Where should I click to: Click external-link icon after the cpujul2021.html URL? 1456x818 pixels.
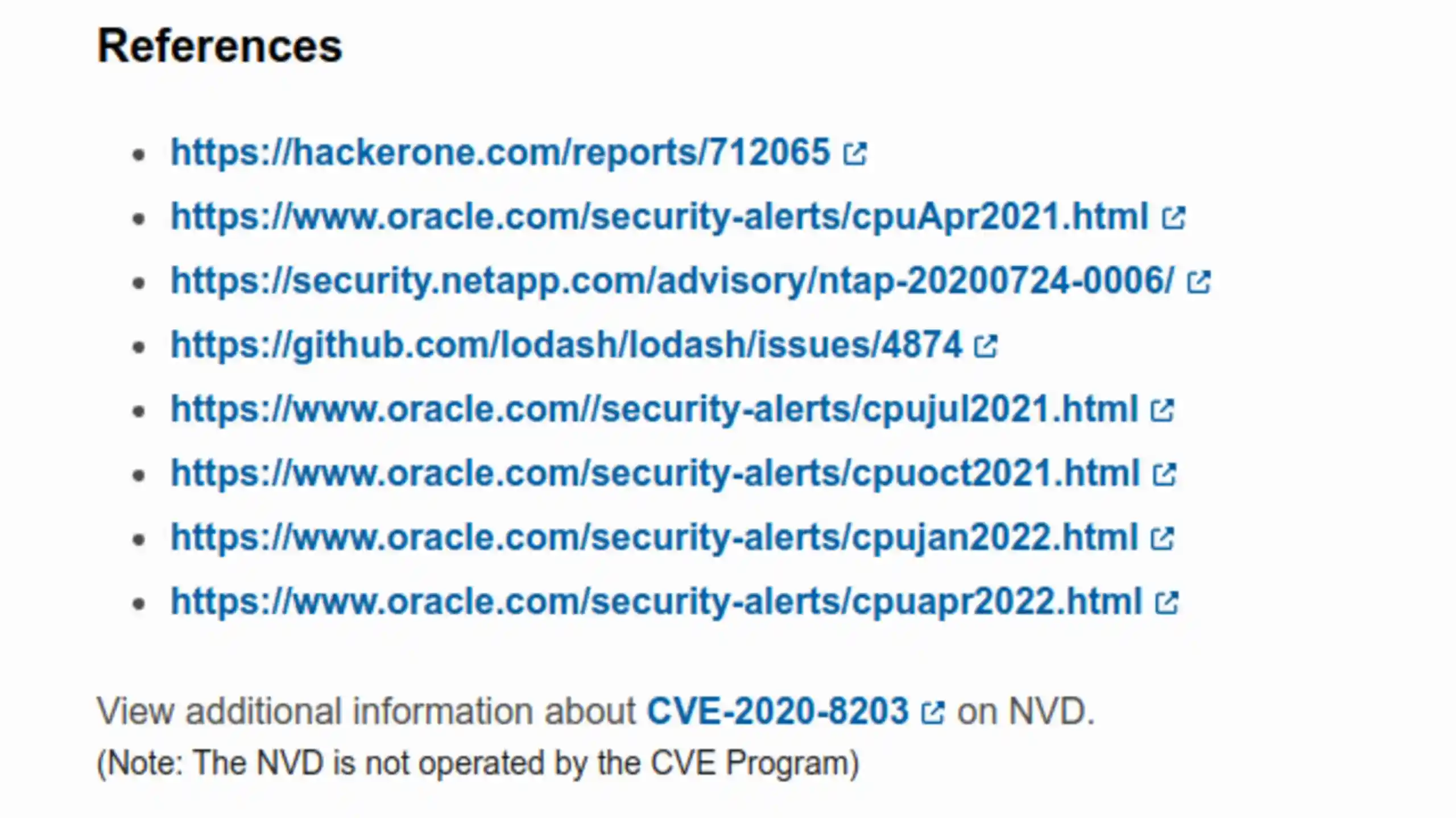point(1162,410)
